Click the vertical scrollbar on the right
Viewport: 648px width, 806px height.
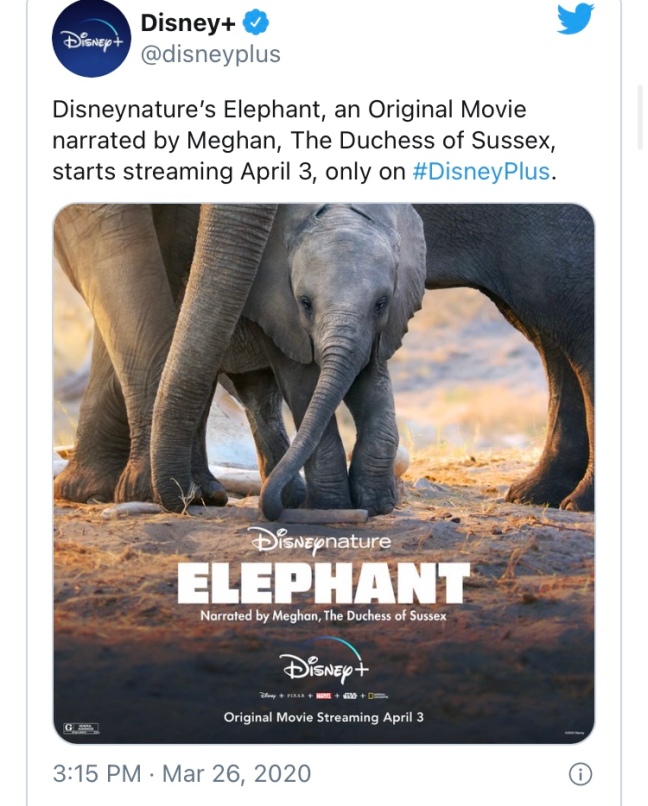coord(640,117)
